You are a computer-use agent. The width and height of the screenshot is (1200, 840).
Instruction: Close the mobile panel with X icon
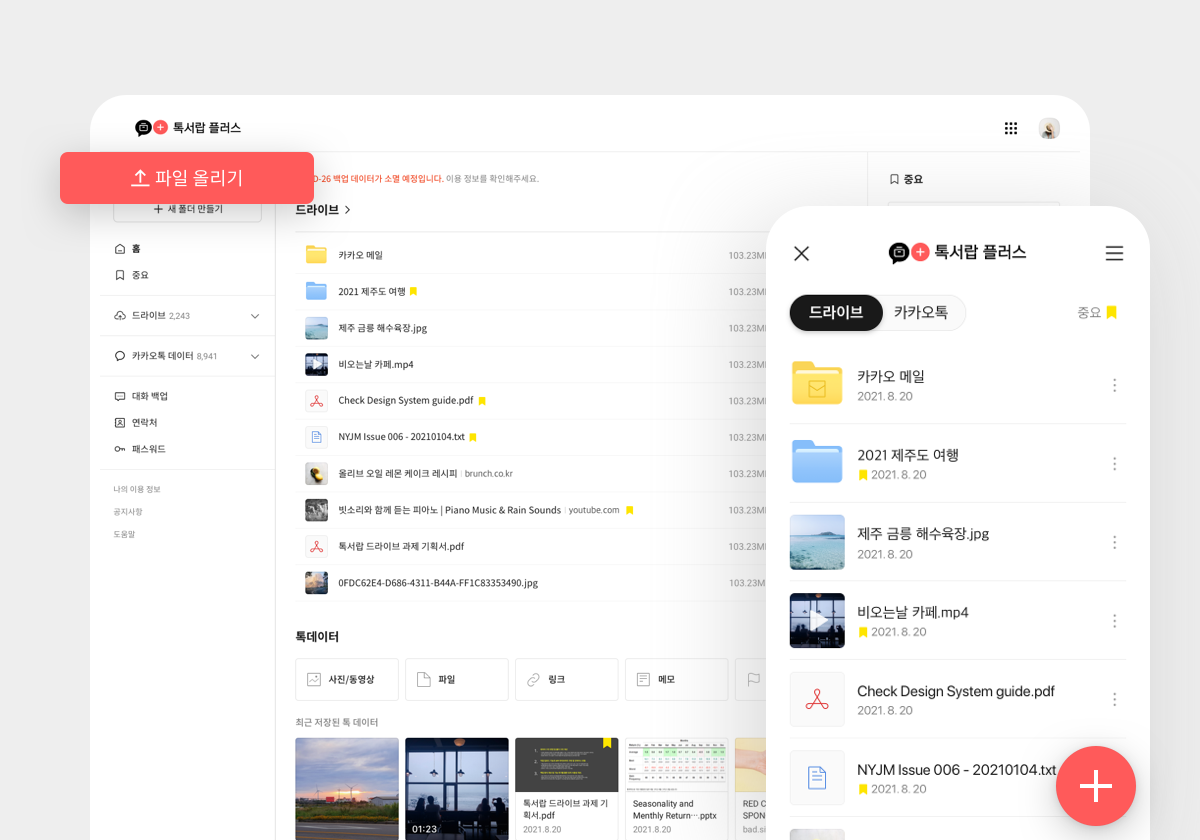point(801,253)
